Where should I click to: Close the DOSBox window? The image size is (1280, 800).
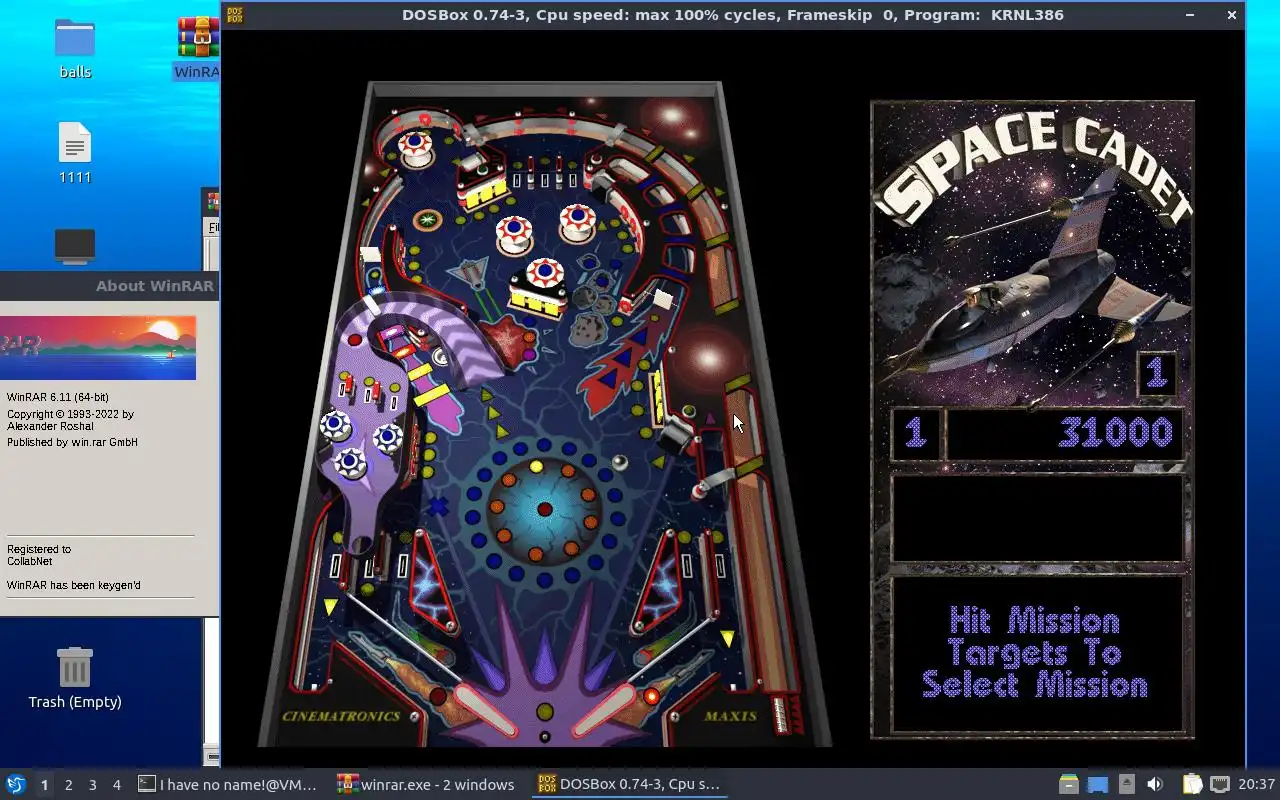coord(1232,15)
